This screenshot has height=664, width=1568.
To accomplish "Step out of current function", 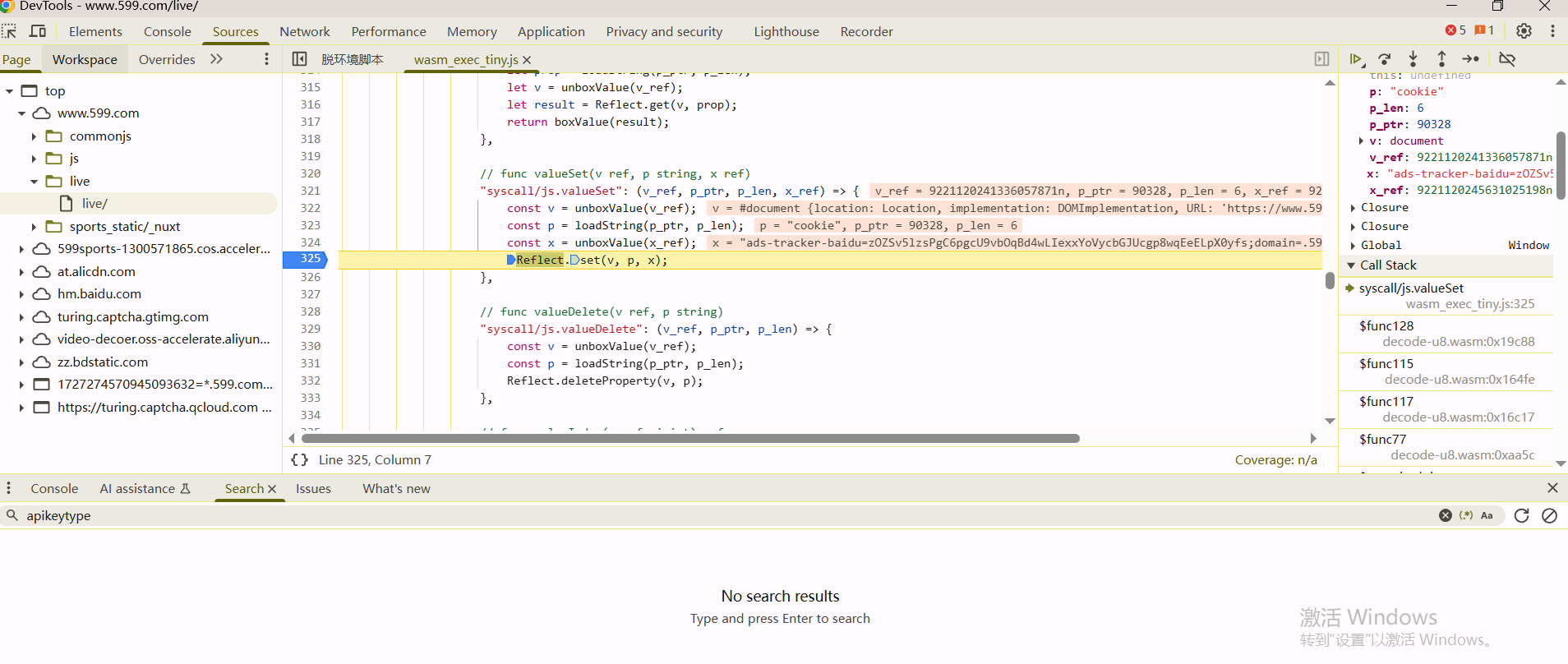I will point(1441,59).
